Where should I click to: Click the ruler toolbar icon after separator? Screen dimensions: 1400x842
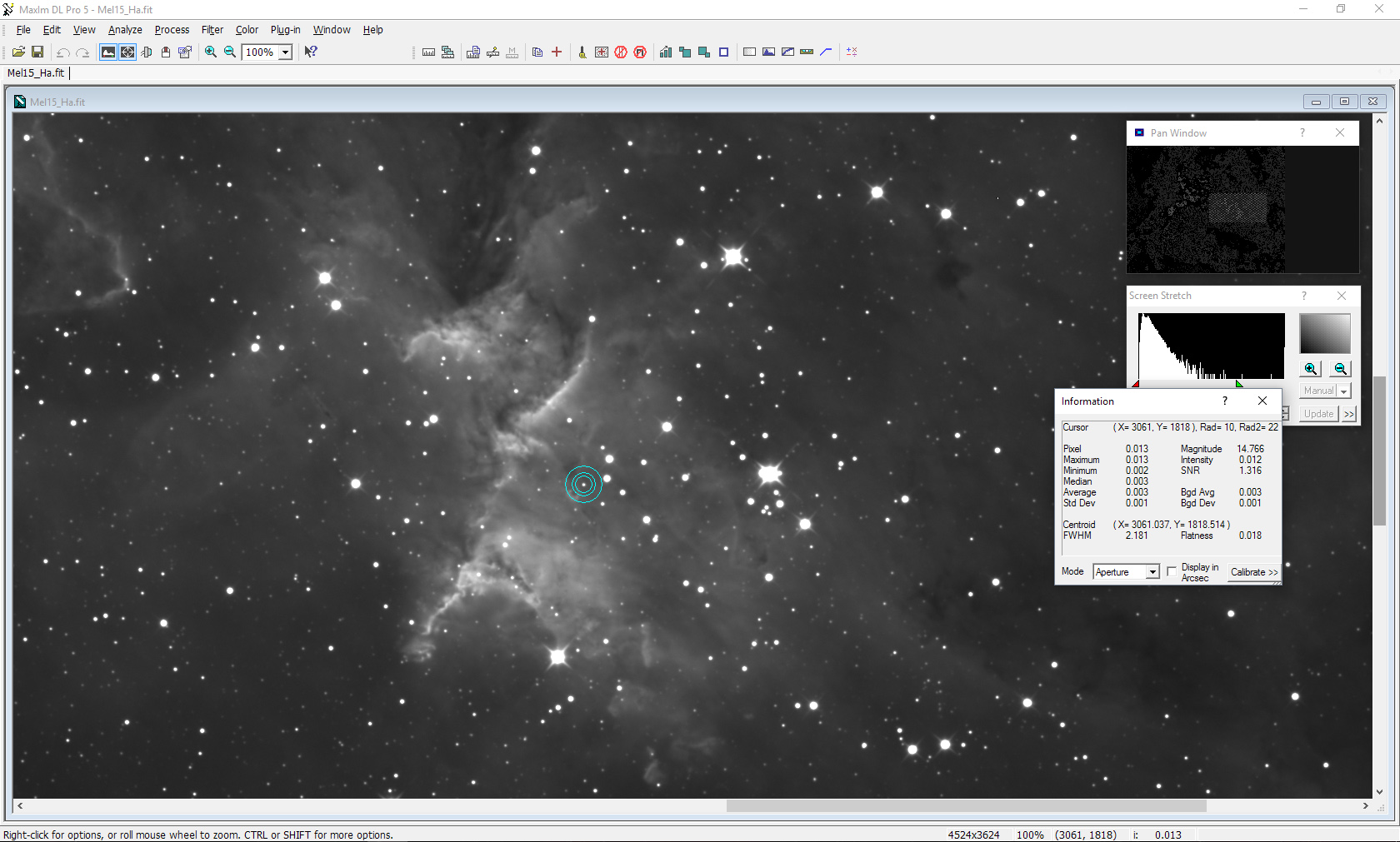[x=428, y=52]
